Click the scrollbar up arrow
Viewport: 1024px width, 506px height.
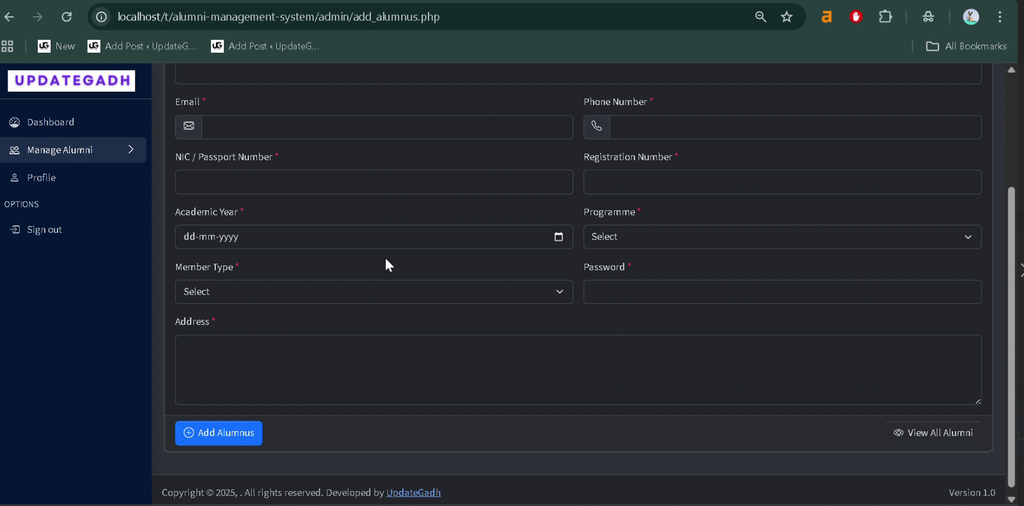point(1012,70)
